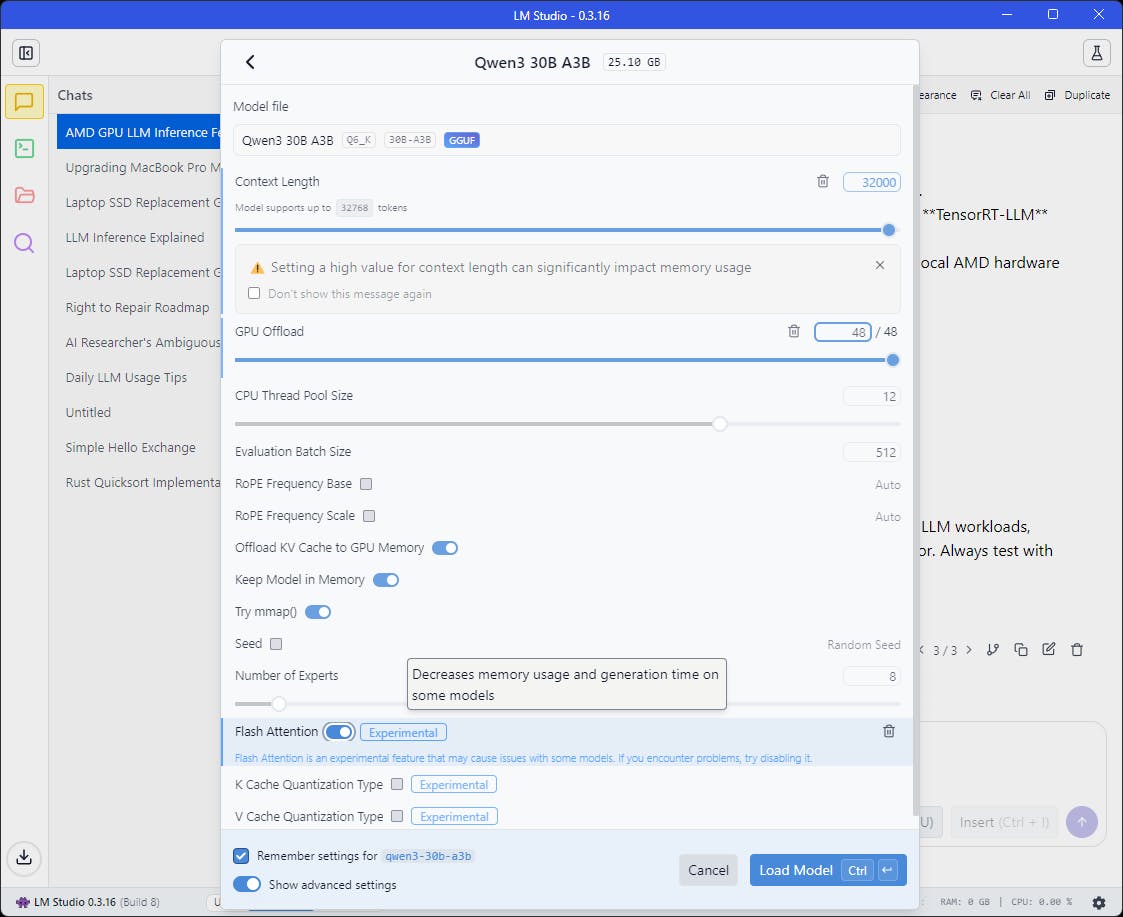Click the V Cache Experimental badge
This screenshot has width=1123, height=917.
pos(454,817)
